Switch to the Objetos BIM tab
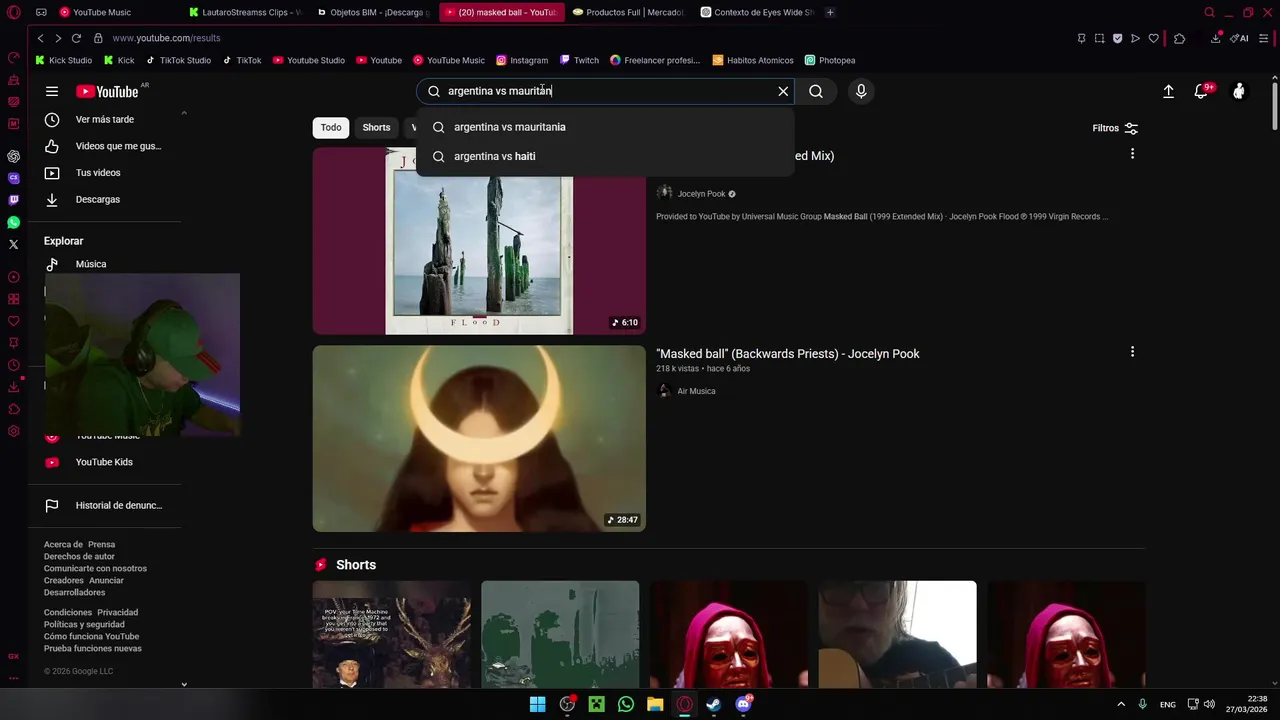The image size is (1280, 720). pyautogui.click(x=373, y=12)
